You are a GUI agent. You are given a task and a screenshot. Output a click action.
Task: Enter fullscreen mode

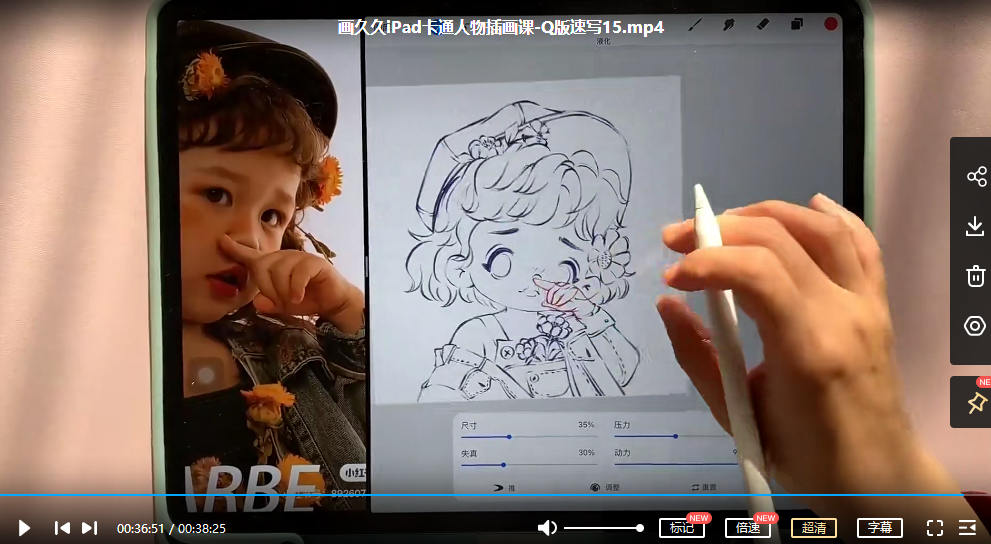click(935, 528)
